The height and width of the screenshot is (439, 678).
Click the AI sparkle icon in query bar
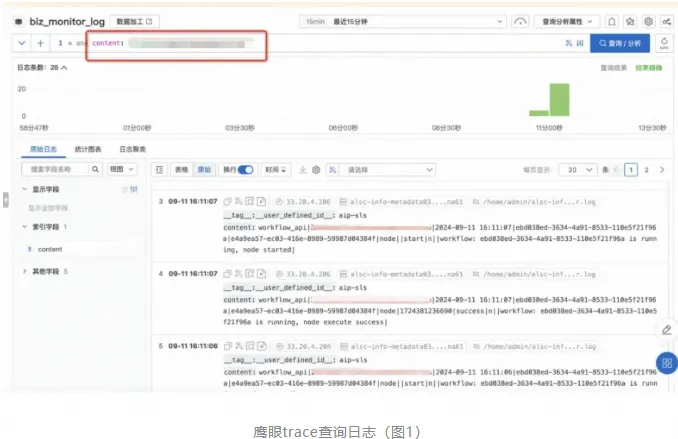tap(569, 43)
